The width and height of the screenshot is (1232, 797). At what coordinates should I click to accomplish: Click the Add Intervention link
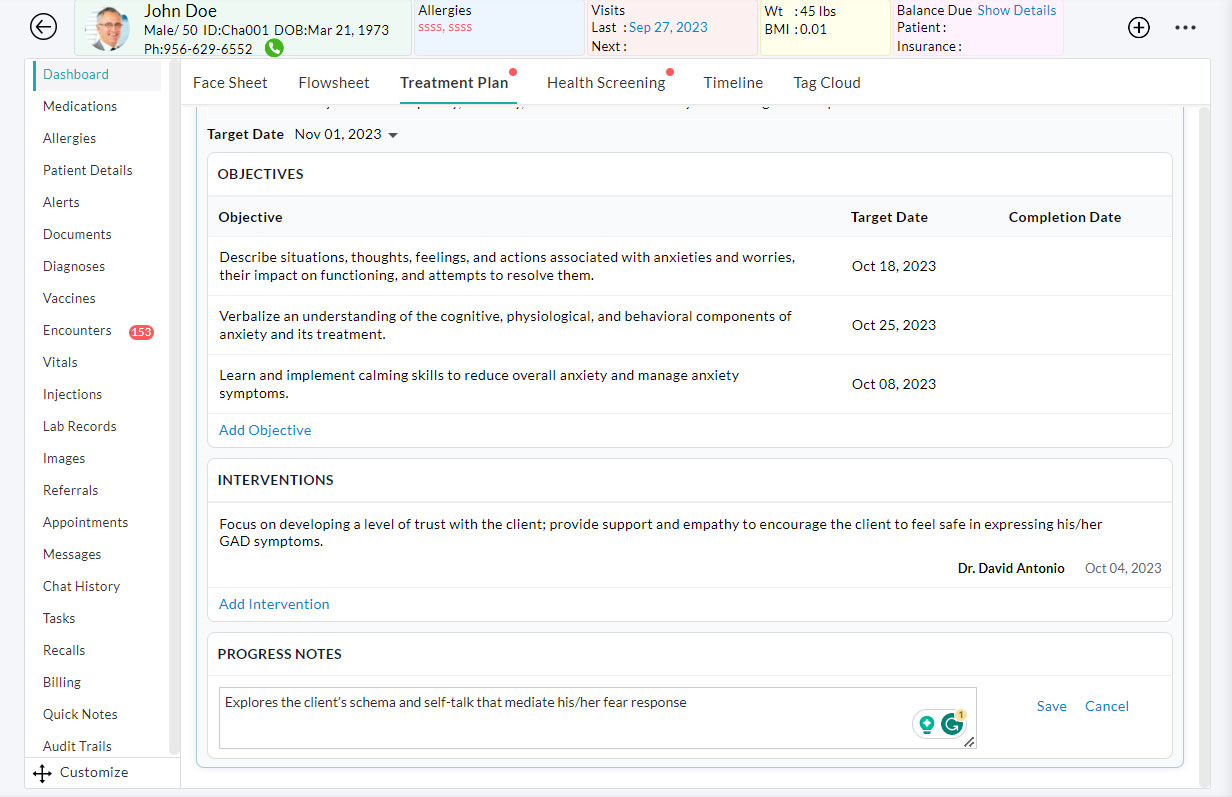[274, 604]
